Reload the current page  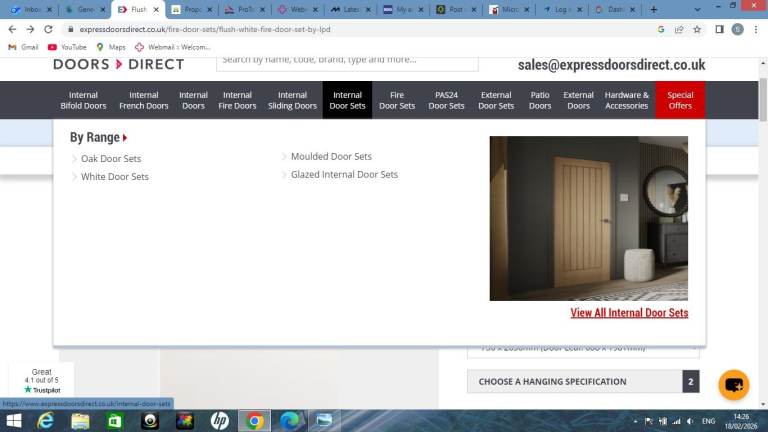coord(48,29)
